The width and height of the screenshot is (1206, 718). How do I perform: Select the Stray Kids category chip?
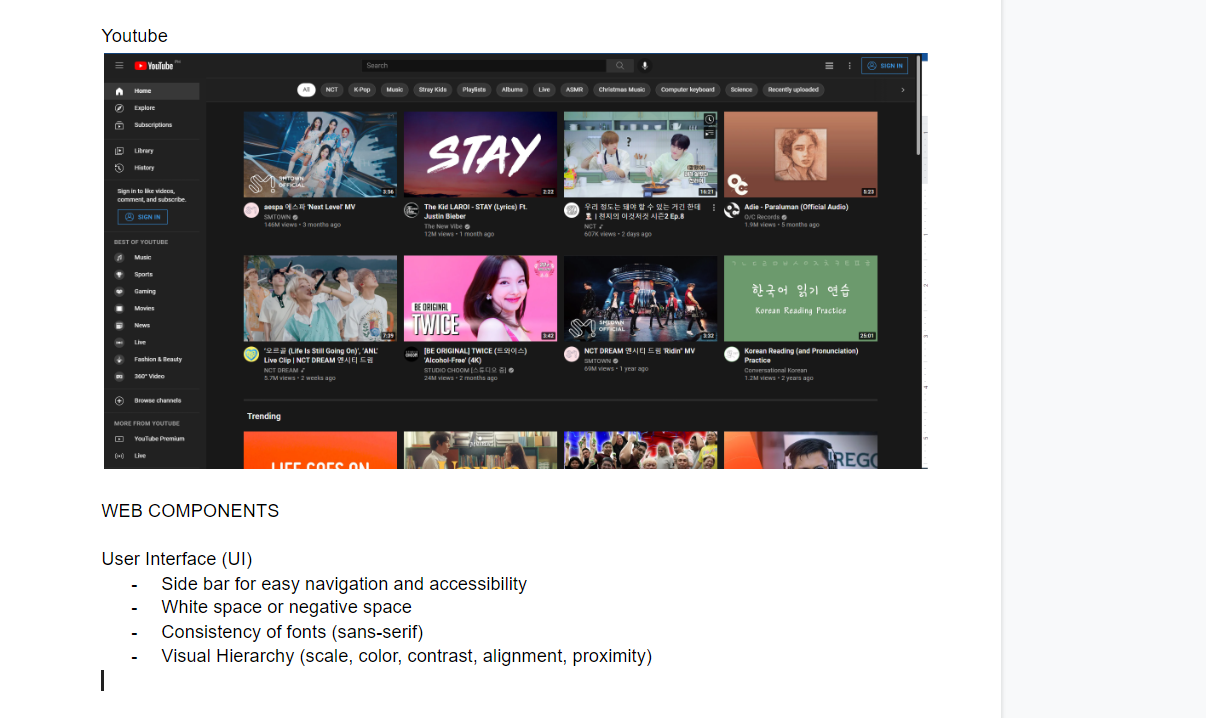pos(433,90)
